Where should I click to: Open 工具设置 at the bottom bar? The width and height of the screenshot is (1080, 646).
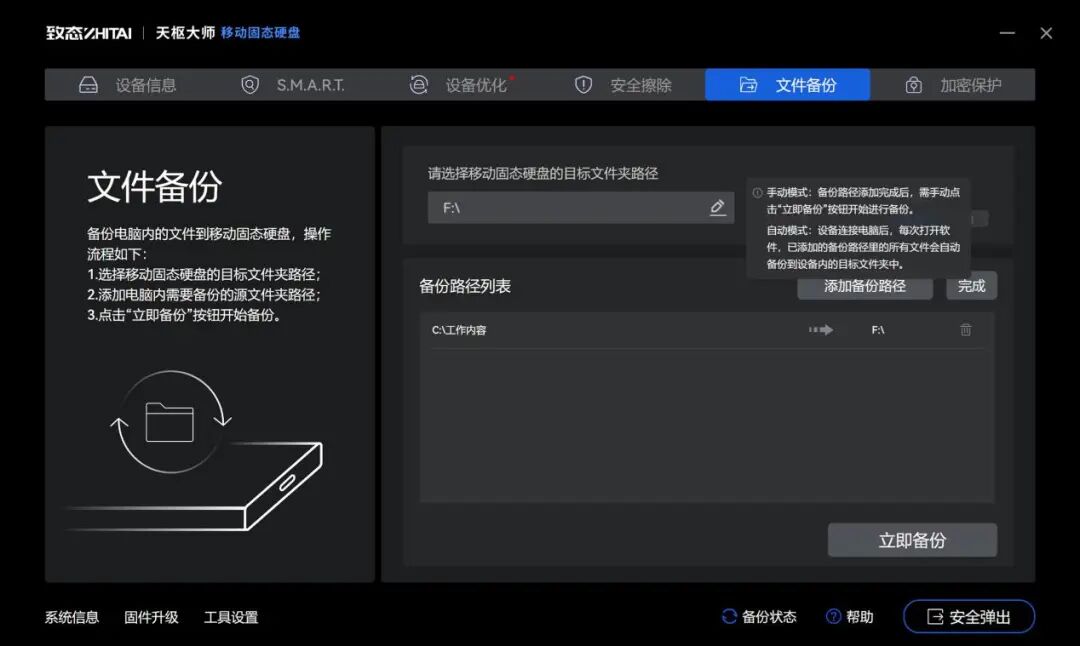(x=233, y=617)
